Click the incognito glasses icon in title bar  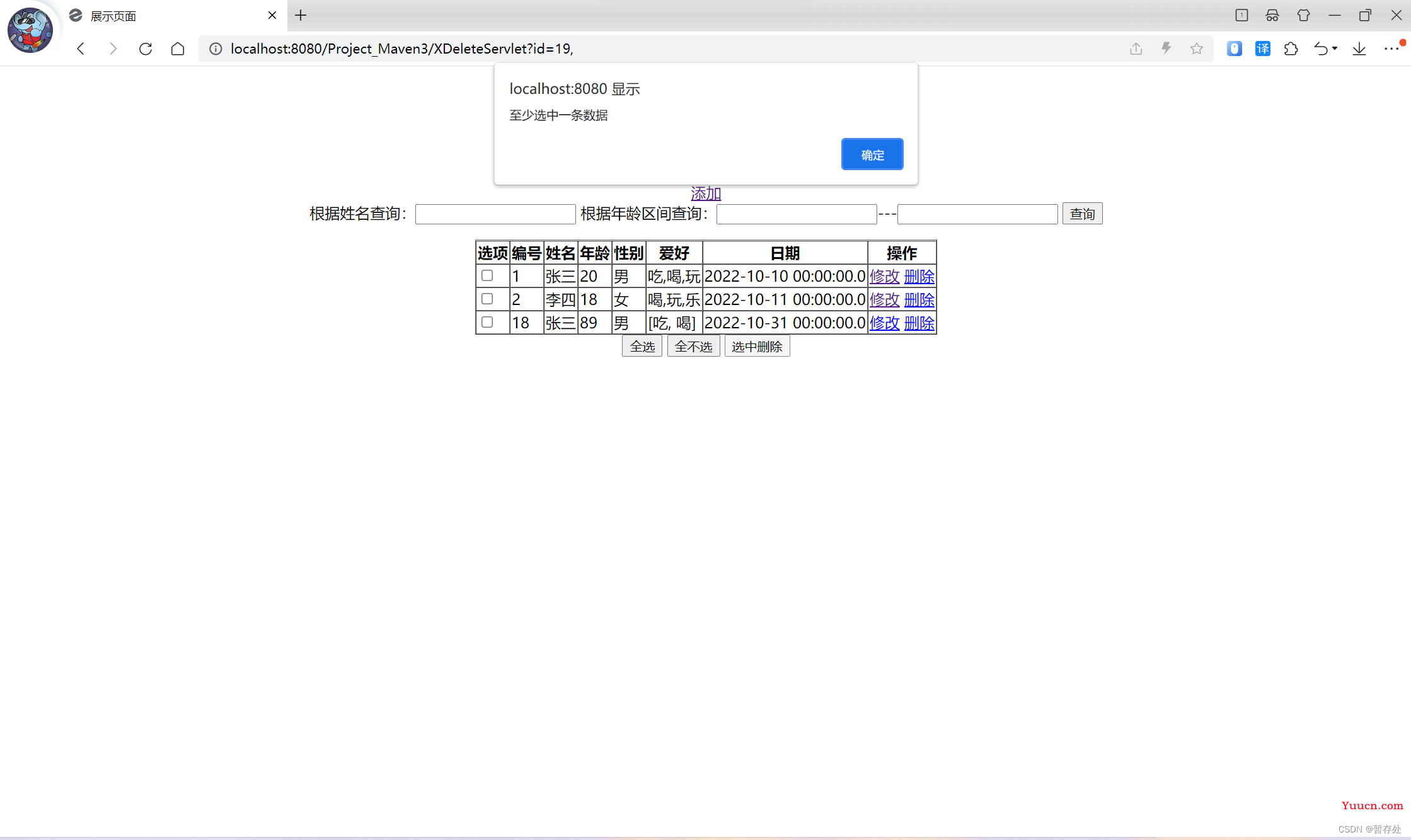pyautogui.click(x=1272, y=15)
